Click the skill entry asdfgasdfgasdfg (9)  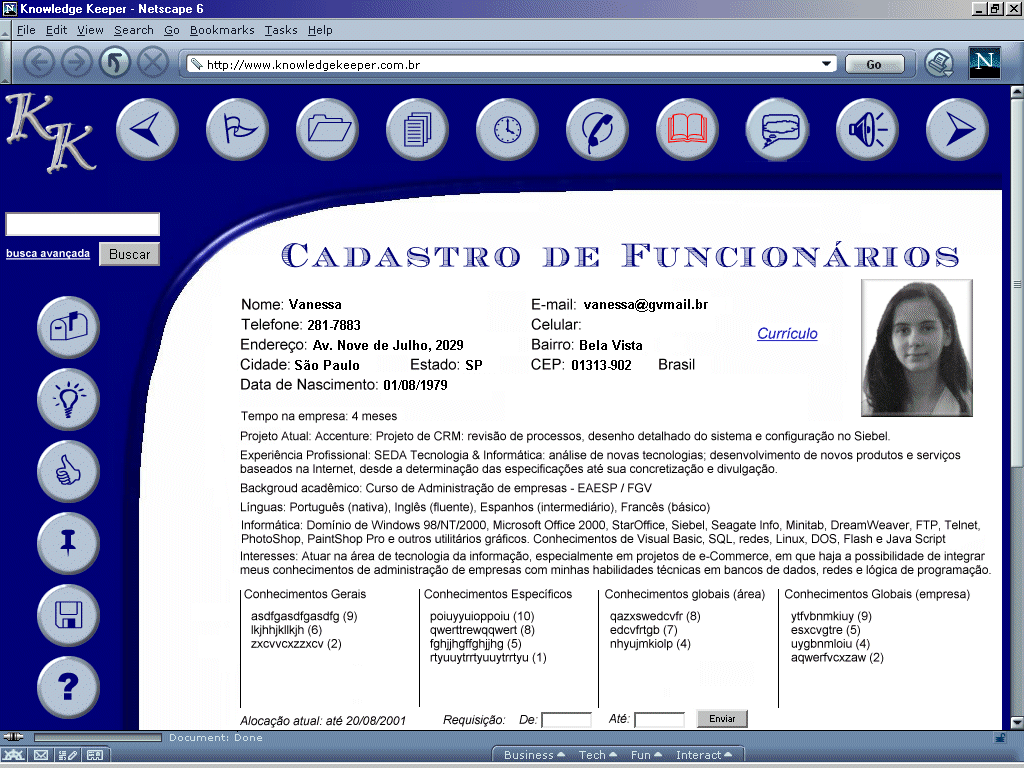click(304, 616)
